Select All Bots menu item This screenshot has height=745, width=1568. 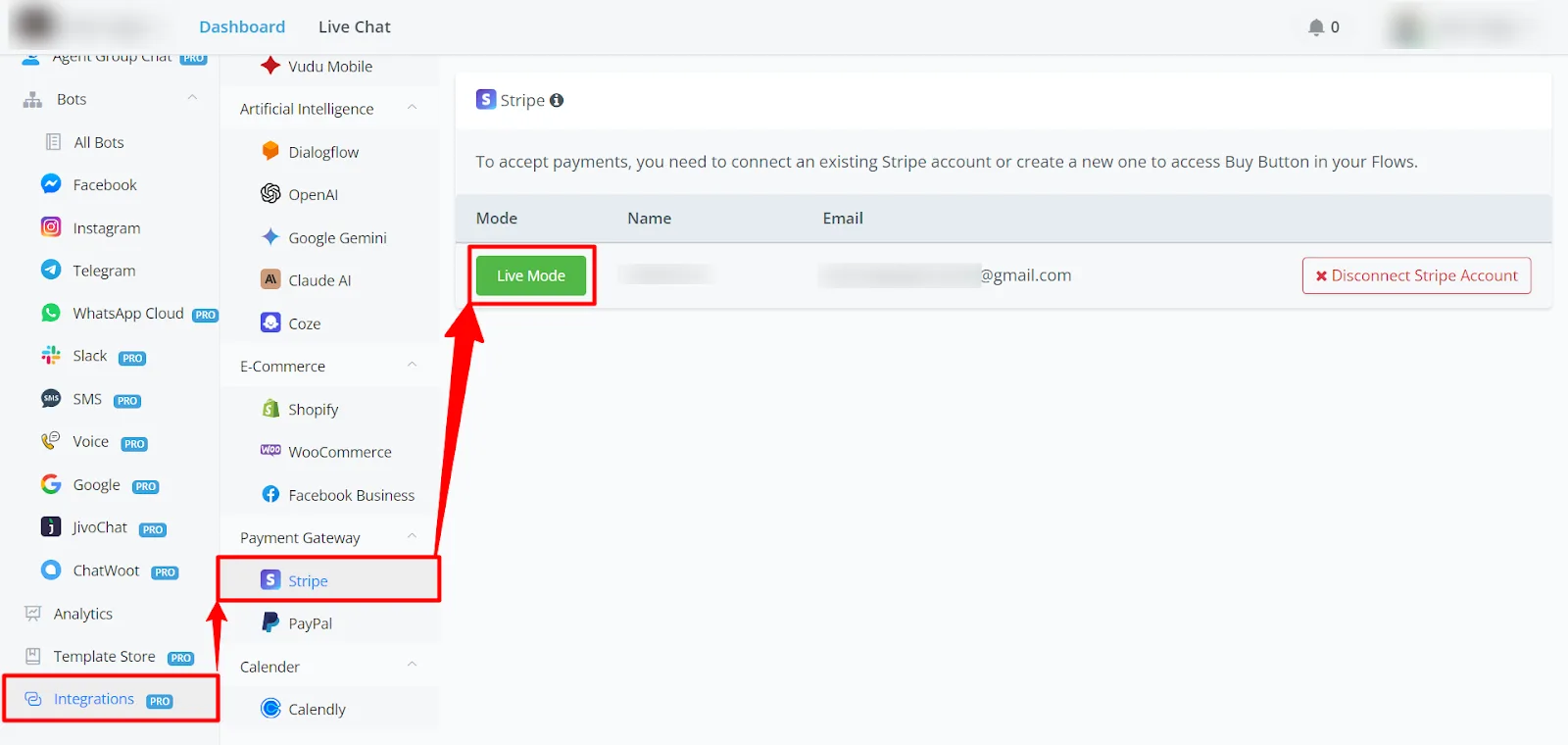pos(99,142)
